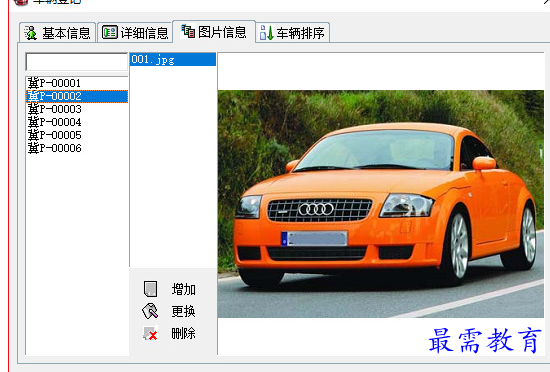The height and width of the screenshot is (372, 550).
Task: Click the 车辆排序 sort arrow icon
Action: tap(267, 33)
